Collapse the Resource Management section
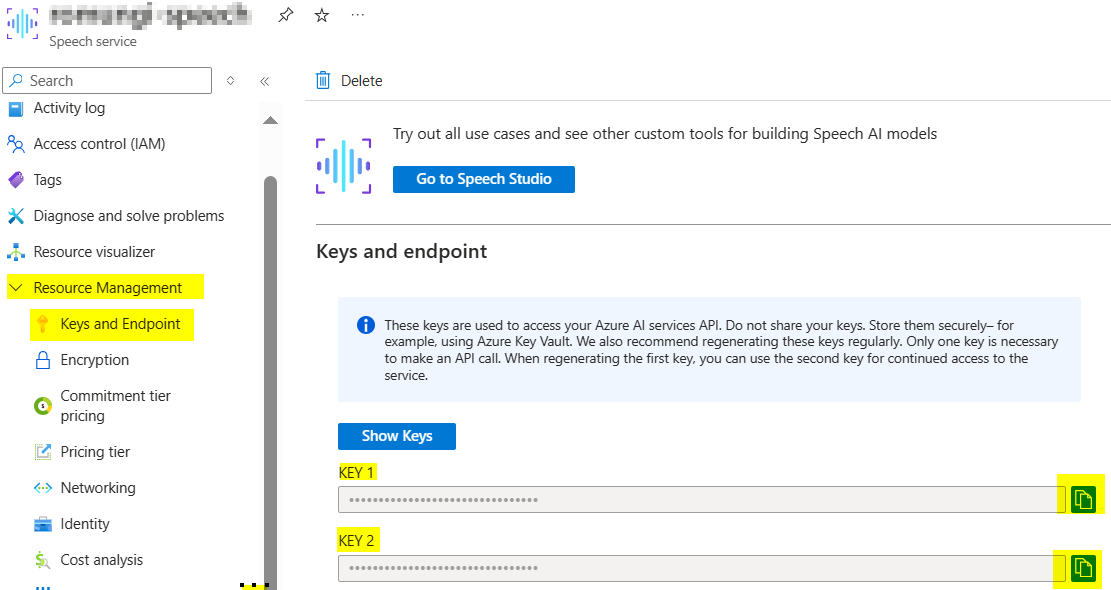Viewport: 1111px width, 590px height. point(14,287)
